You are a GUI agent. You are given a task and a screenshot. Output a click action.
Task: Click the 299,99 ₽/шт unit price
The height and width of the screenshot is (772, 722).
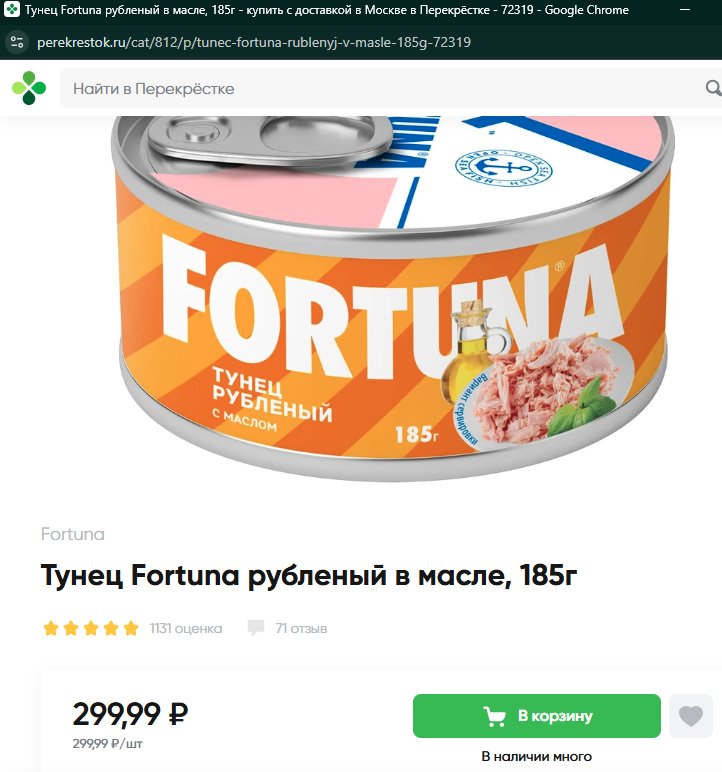(108, 743)
